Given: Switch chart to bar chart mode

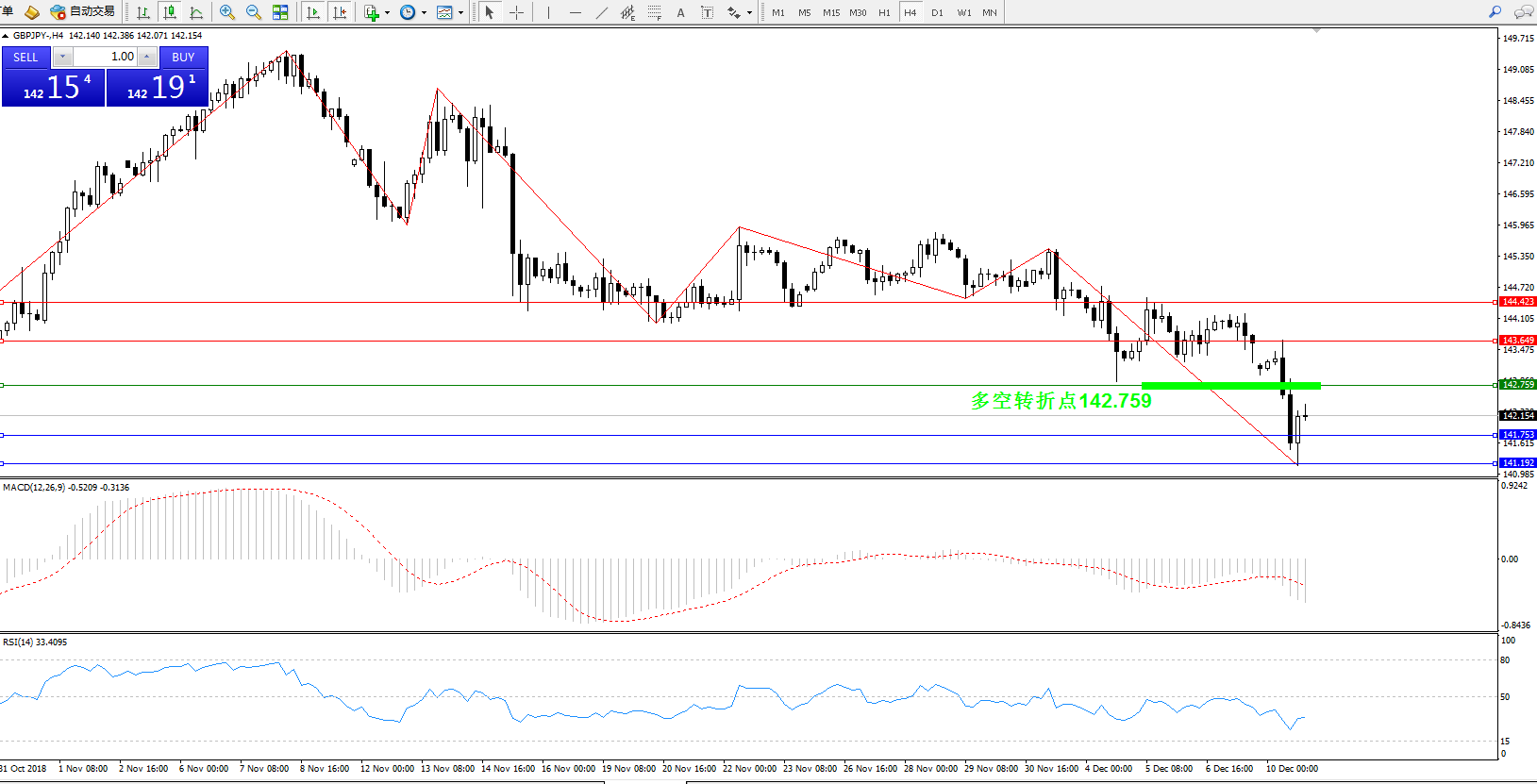Looking at the screenshot, I should (x=143, y=12).
